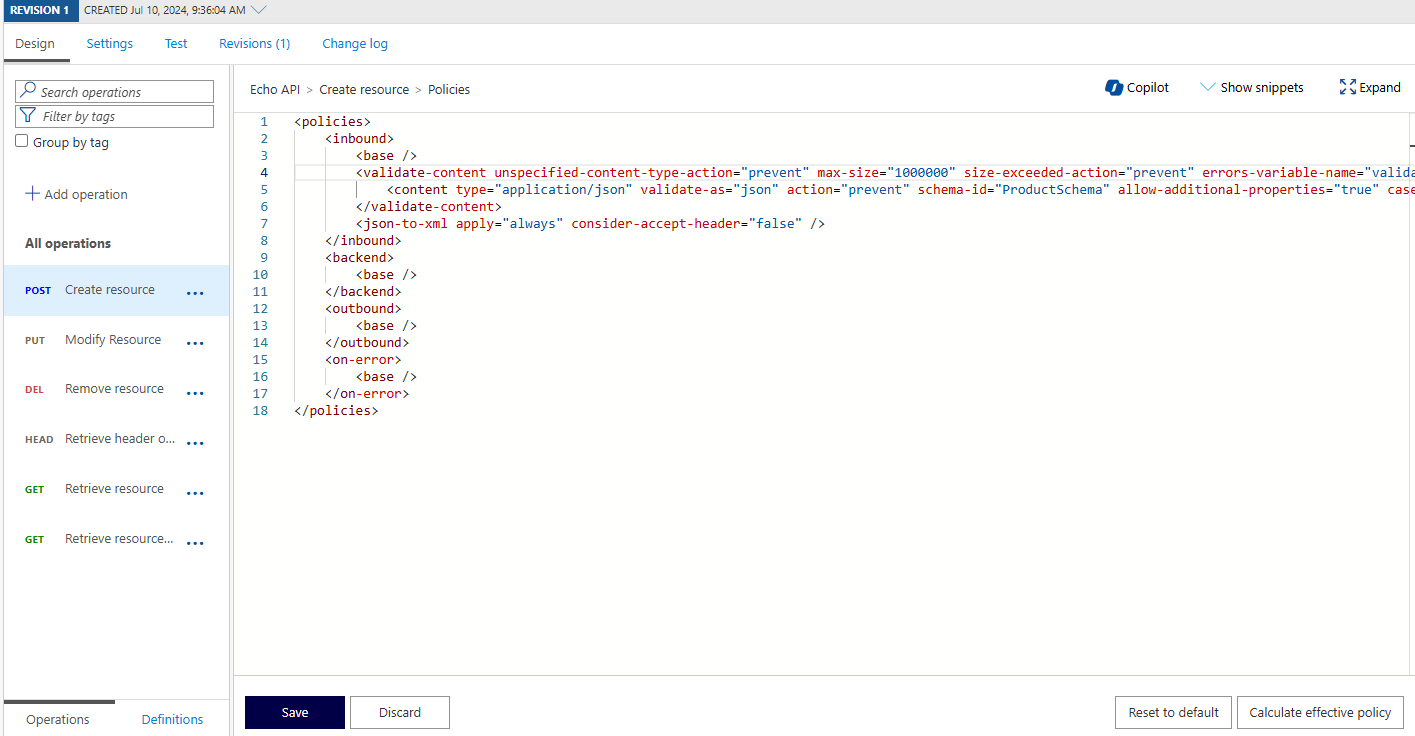Select PUT Modify Resource operation
The image size is (1415, 736).
[x=116, y=340]
